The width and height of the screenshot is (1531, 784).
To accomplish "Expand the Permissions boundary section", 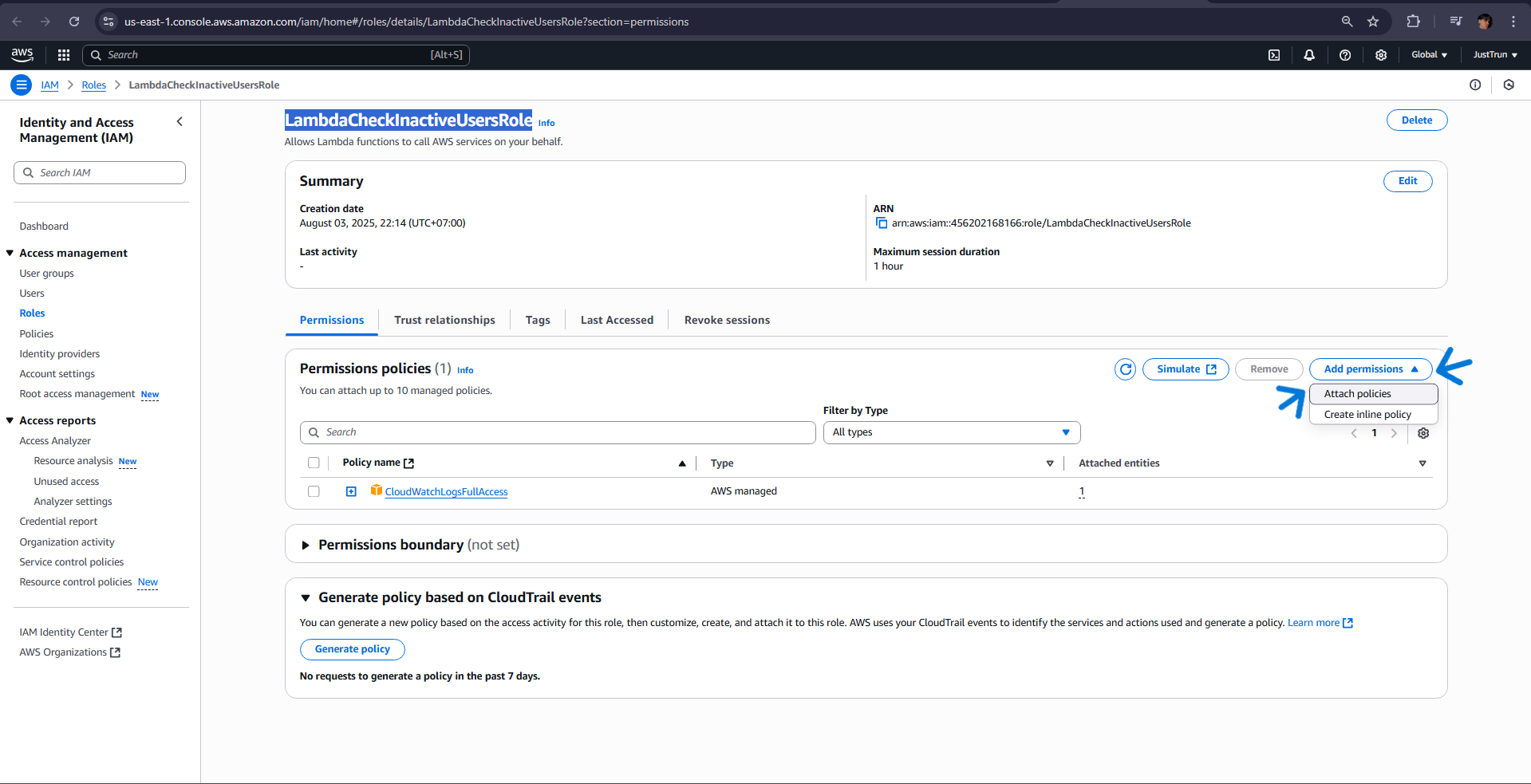I will coord(306,546).
